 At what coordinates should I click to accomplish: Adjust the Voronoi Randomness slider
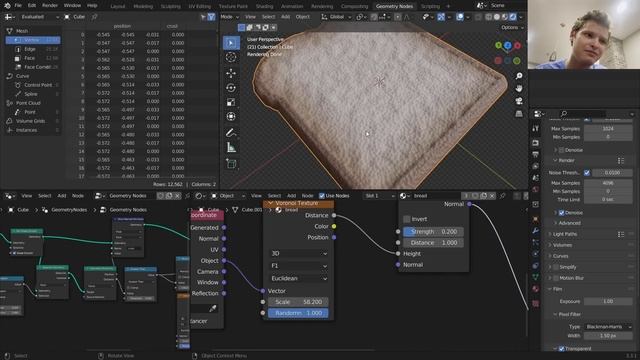pyautogui.click(x=298, y=313)
